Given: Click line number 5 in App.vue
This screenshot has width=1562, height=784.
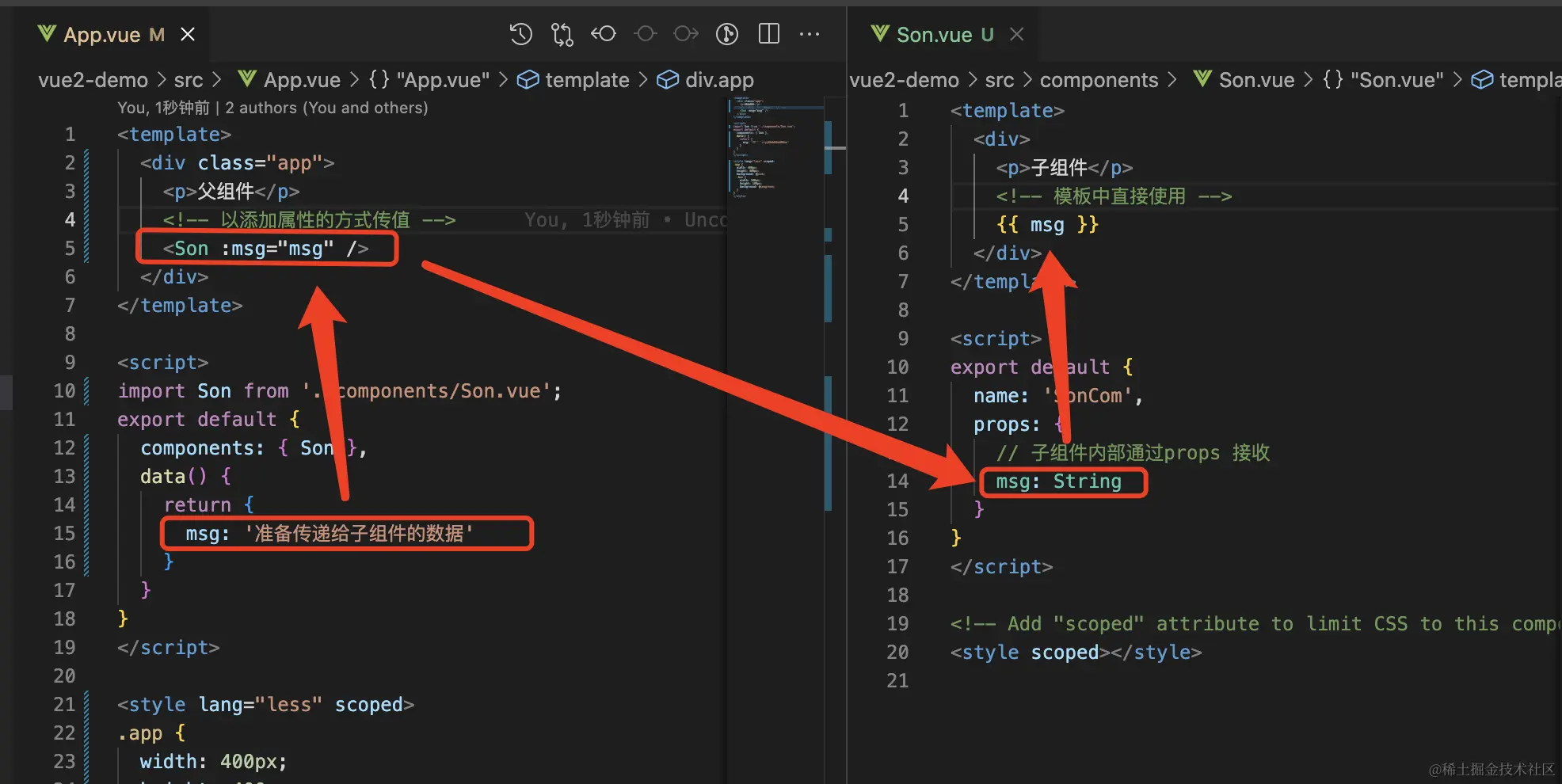Looking at the screenshot, I should (x=70, y=249).
